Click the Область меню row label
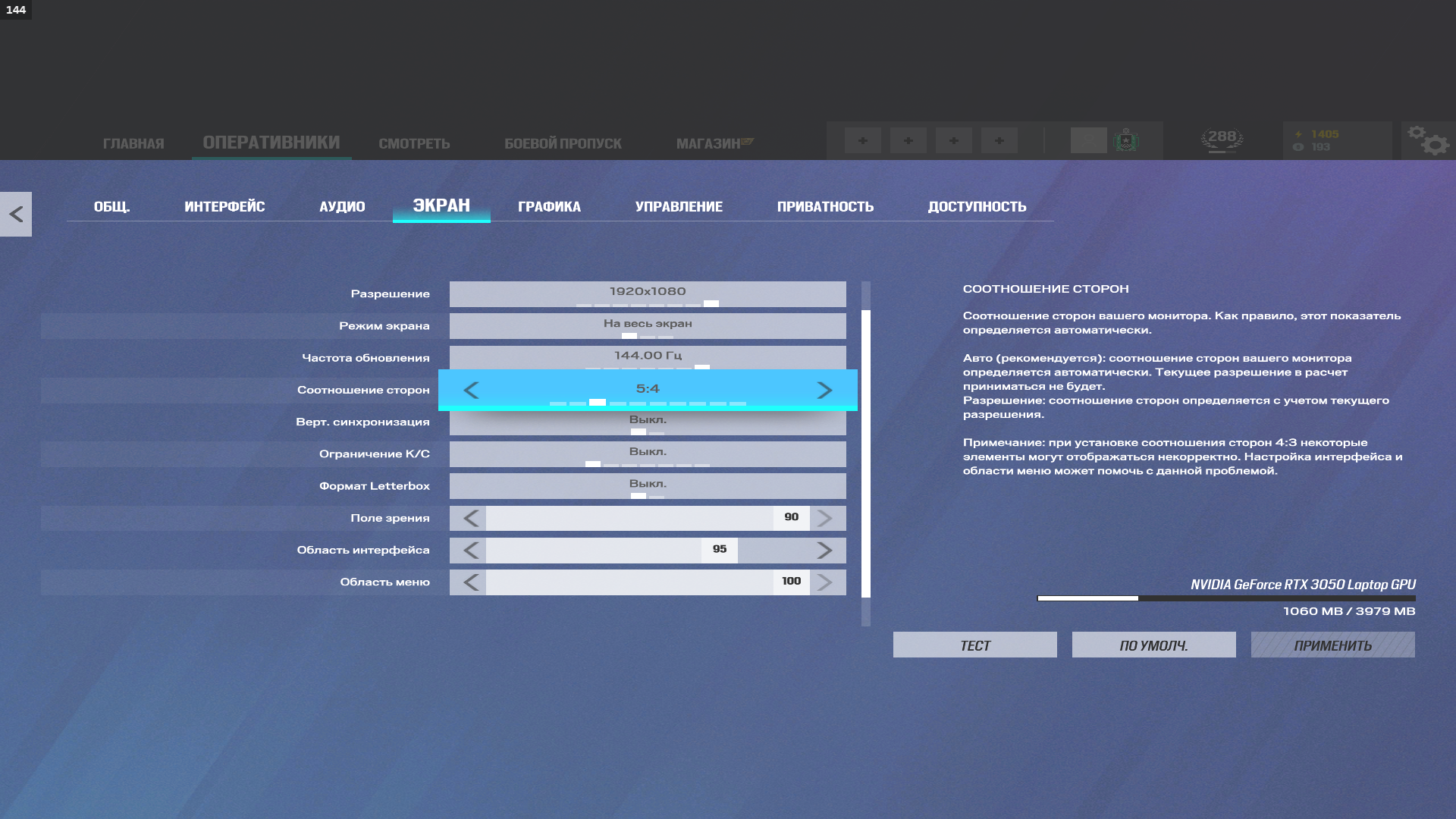The height and width of the screenshot is (819, 1456). 384,582
